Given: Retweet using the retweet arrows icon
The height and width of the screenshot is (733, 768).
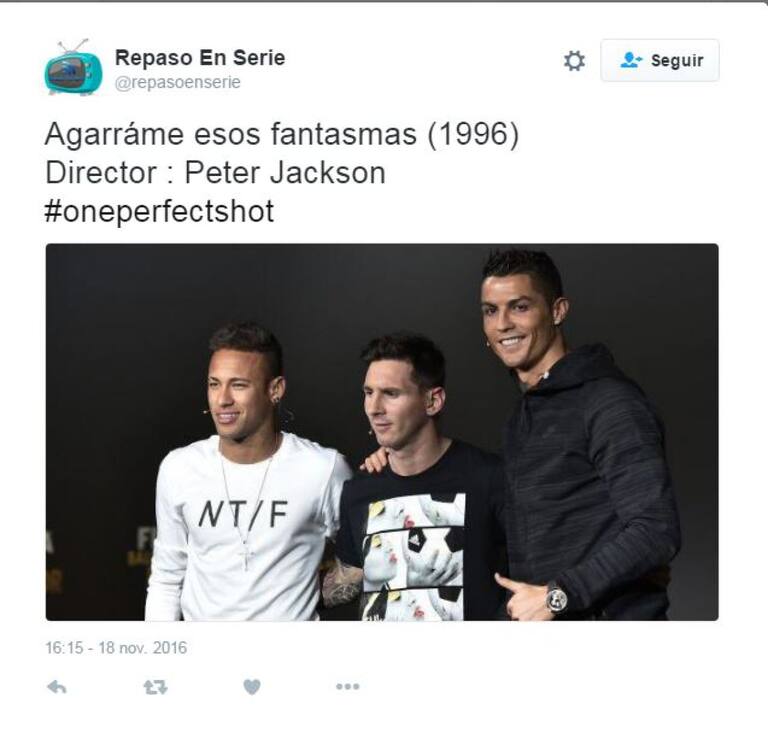Looking at the screenshot, I should point(156,687).
